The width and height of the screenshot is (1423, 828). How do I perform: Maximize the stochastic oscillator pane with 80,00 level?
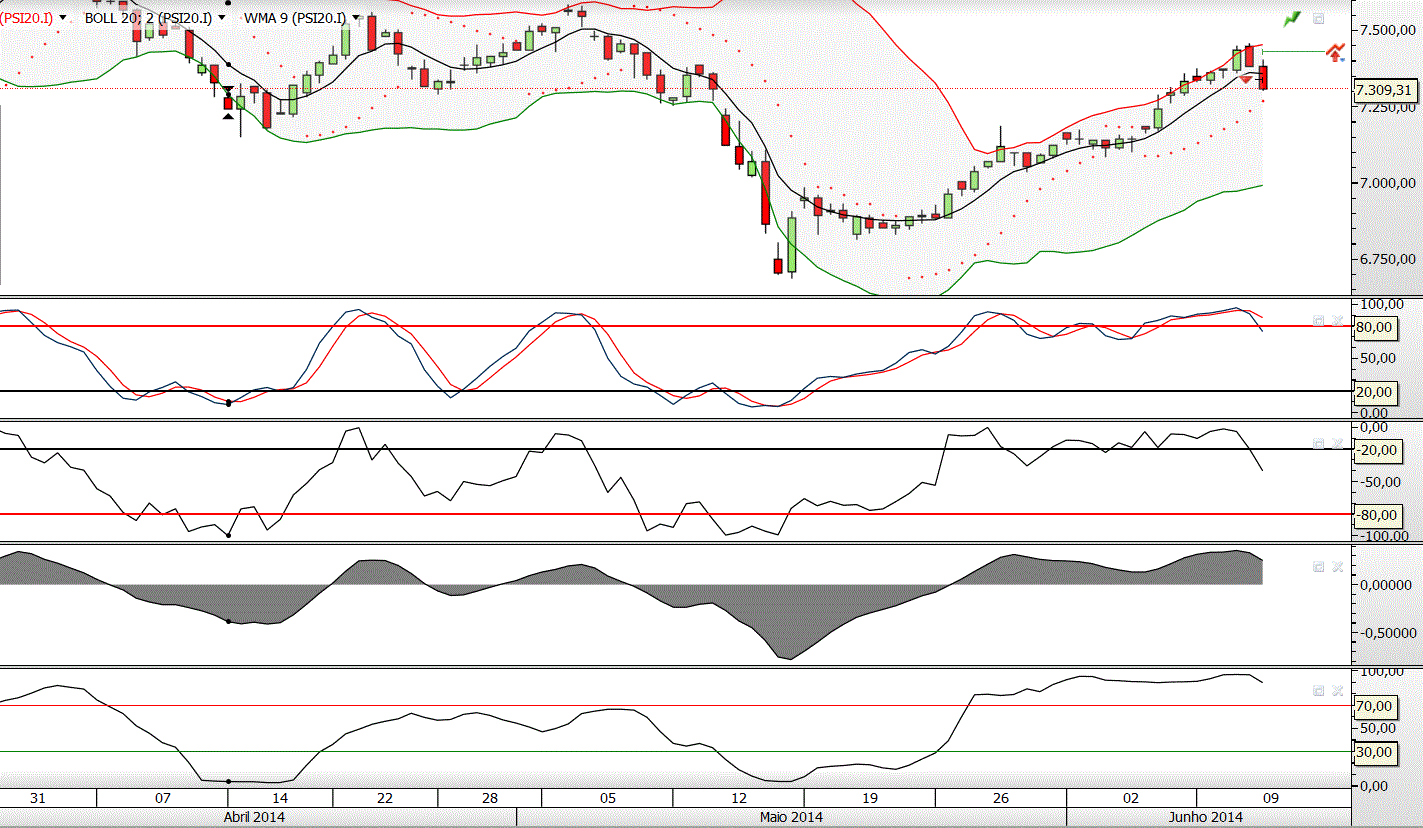pos(1318,320)
